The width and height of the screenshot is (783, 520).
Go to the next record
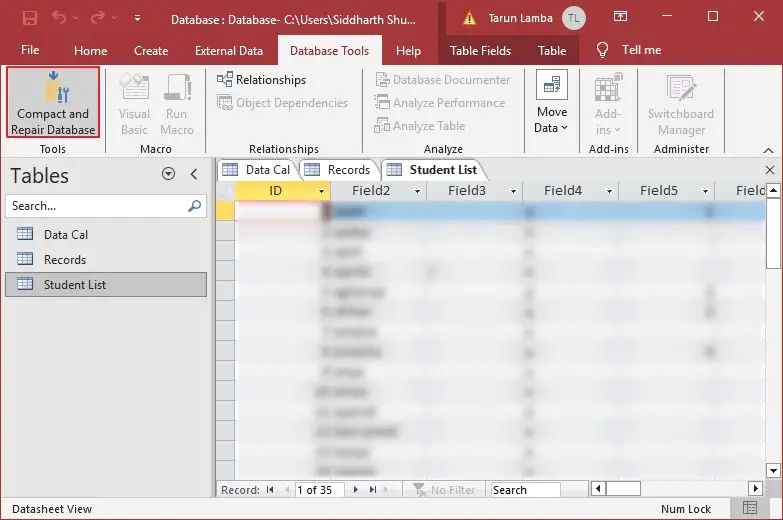click(x=356, y=490)
